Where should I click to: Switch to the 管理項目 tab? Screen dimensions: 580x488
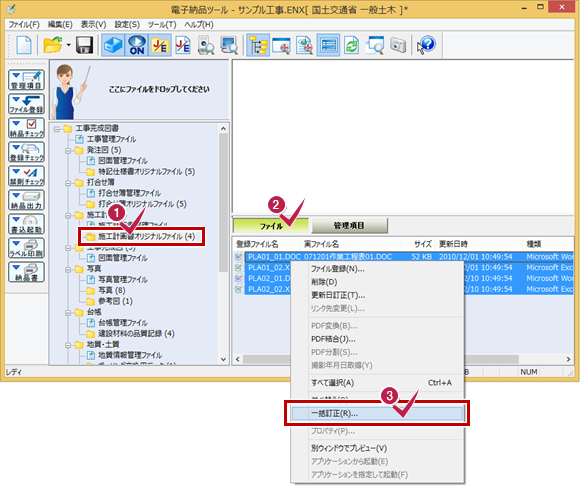coord(350,225)
